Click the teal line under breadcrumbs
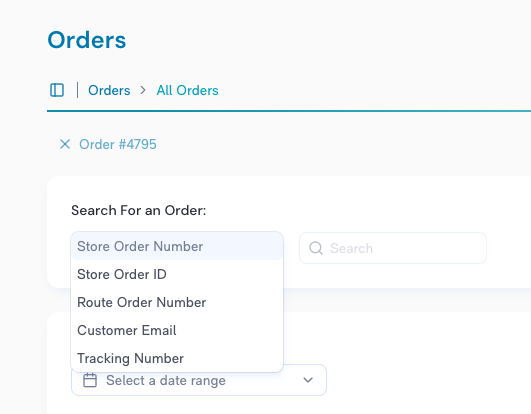 click(289, 111)
